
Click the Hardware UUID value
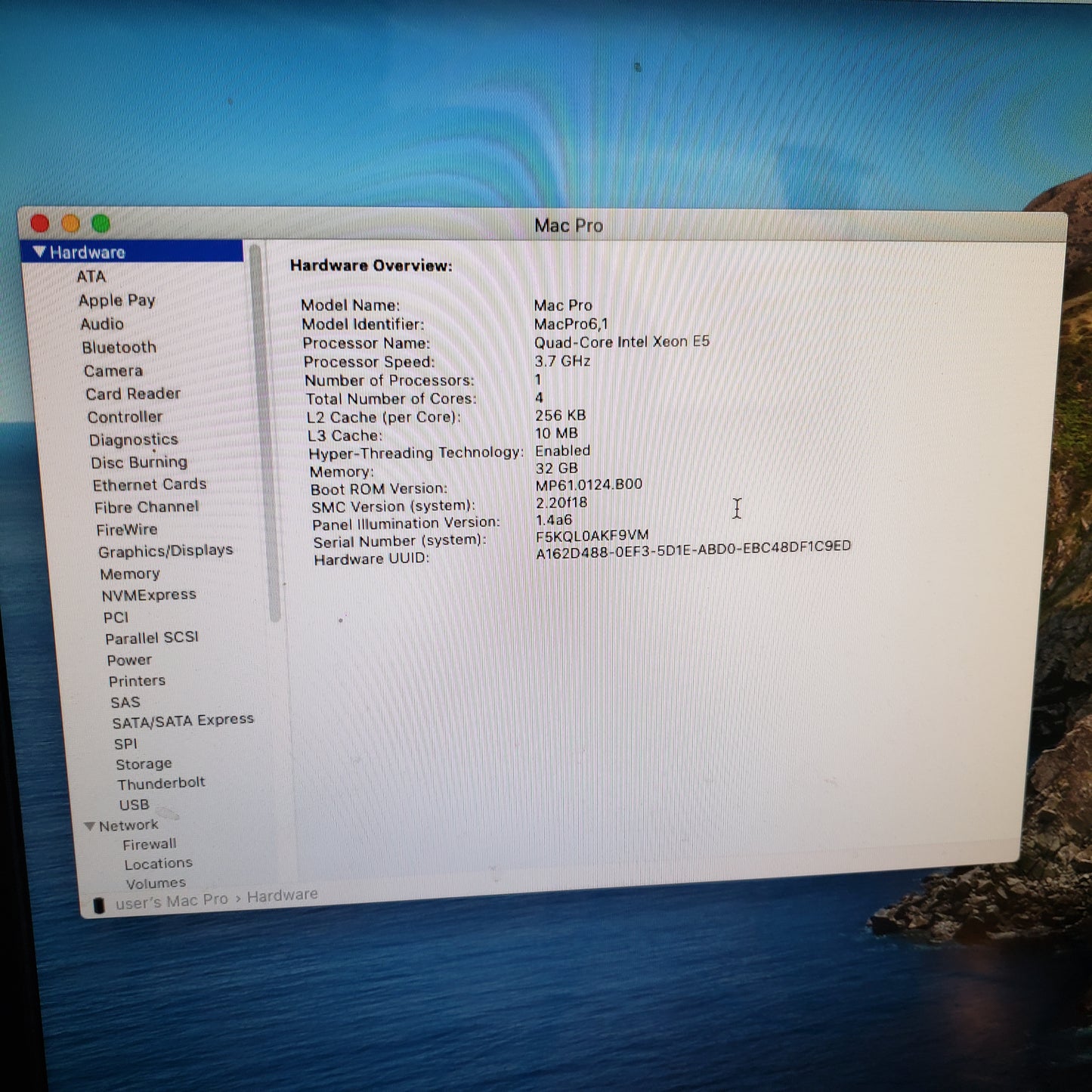694,549
